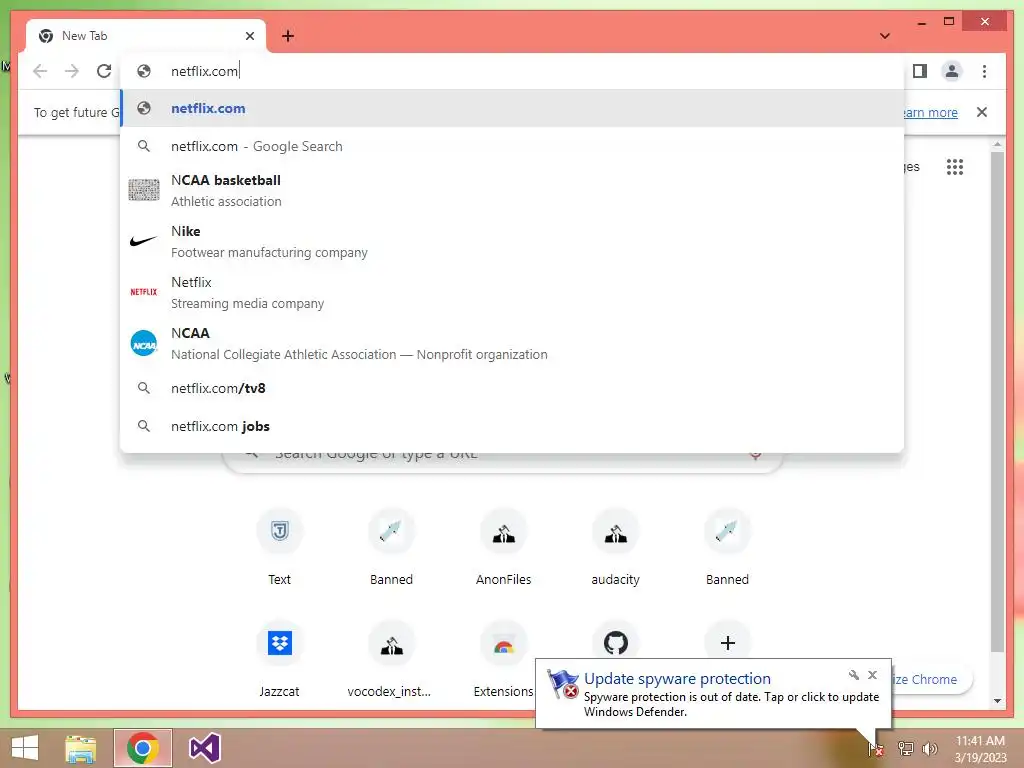Click the volume speaker tray icon
This screenshot has width=1024, height=768.
930,748
